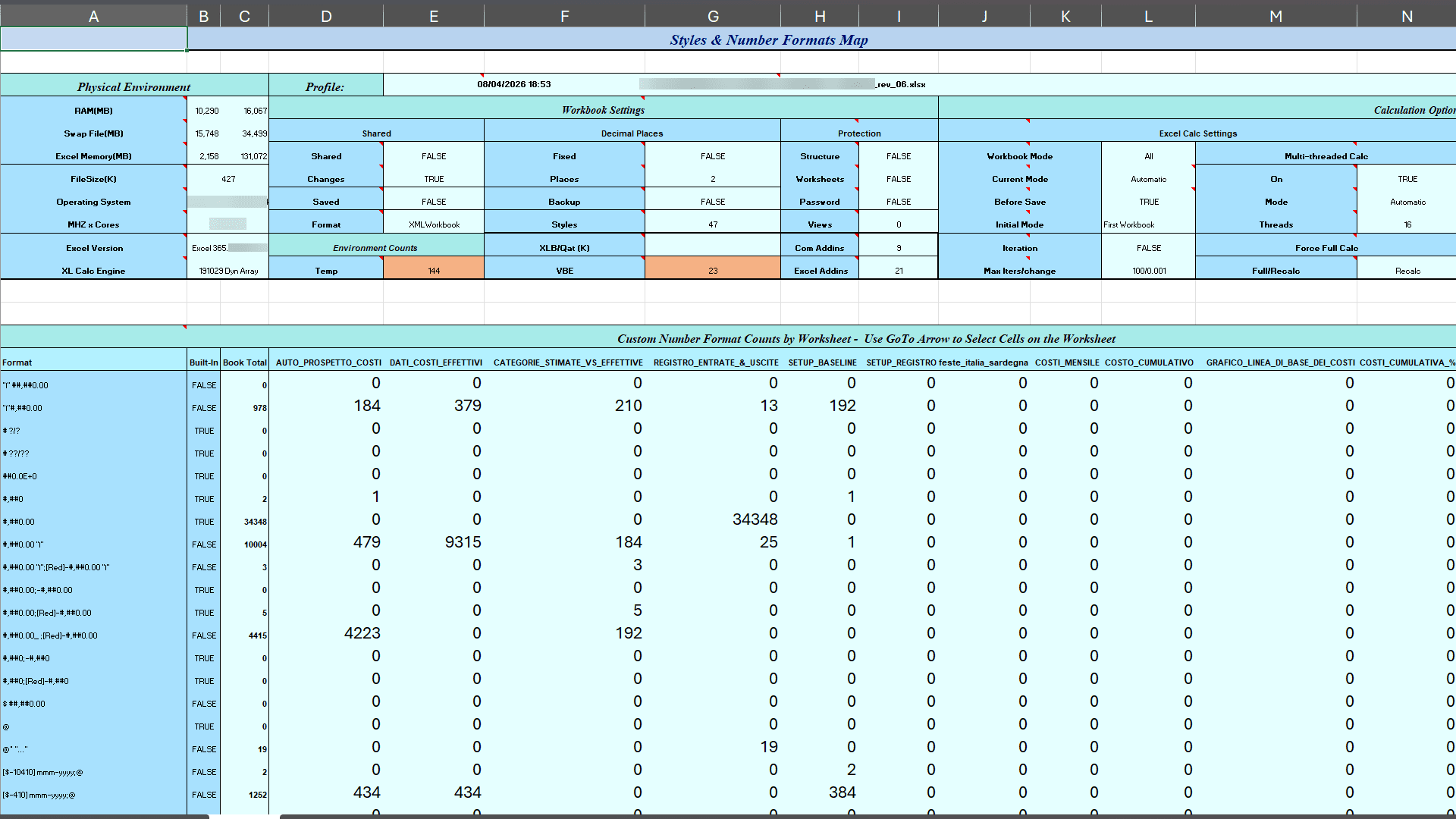Click the red GoTo arrow on FileSize(K) value

point(186,167)
